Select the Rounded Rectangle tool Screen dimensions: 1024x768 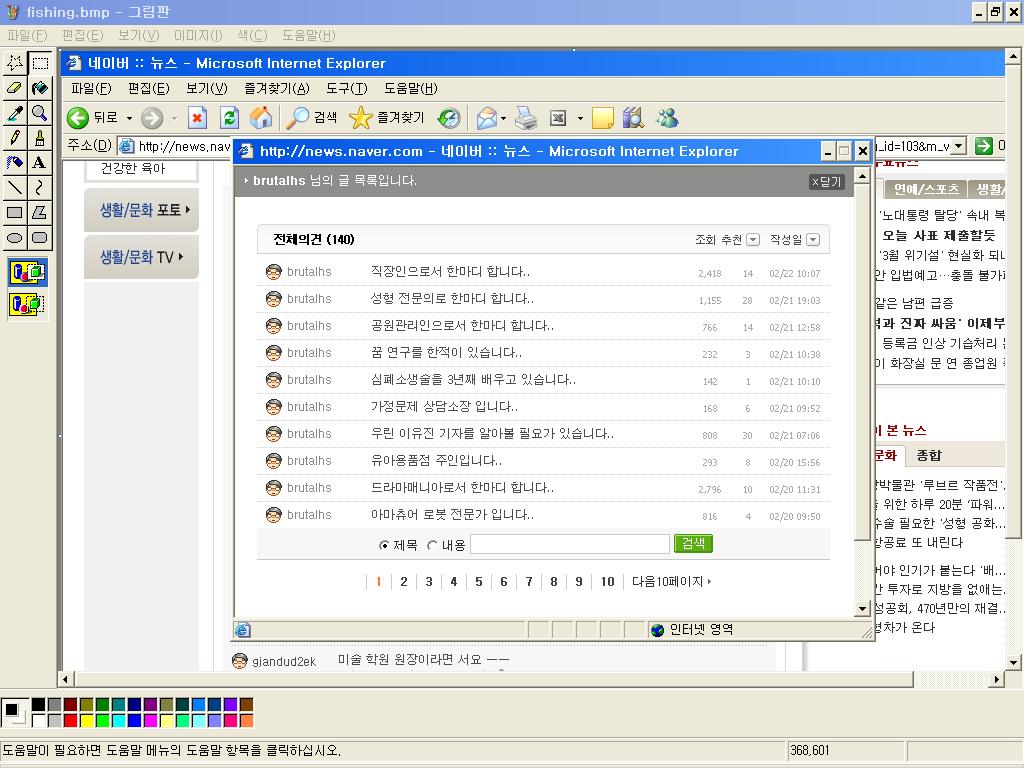[40, 237]
